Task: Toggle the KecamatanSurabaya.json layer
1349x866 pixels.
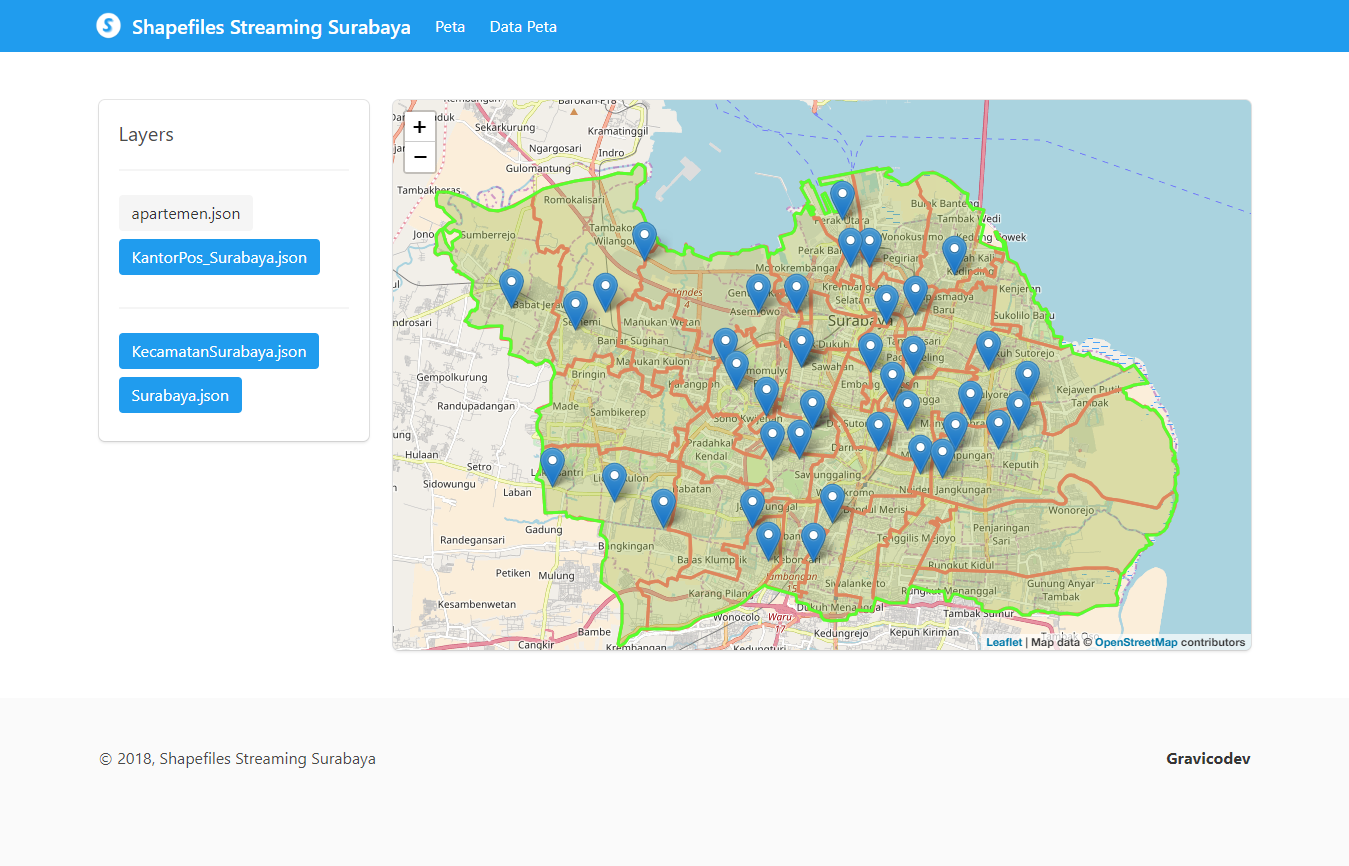Action: 219,351
